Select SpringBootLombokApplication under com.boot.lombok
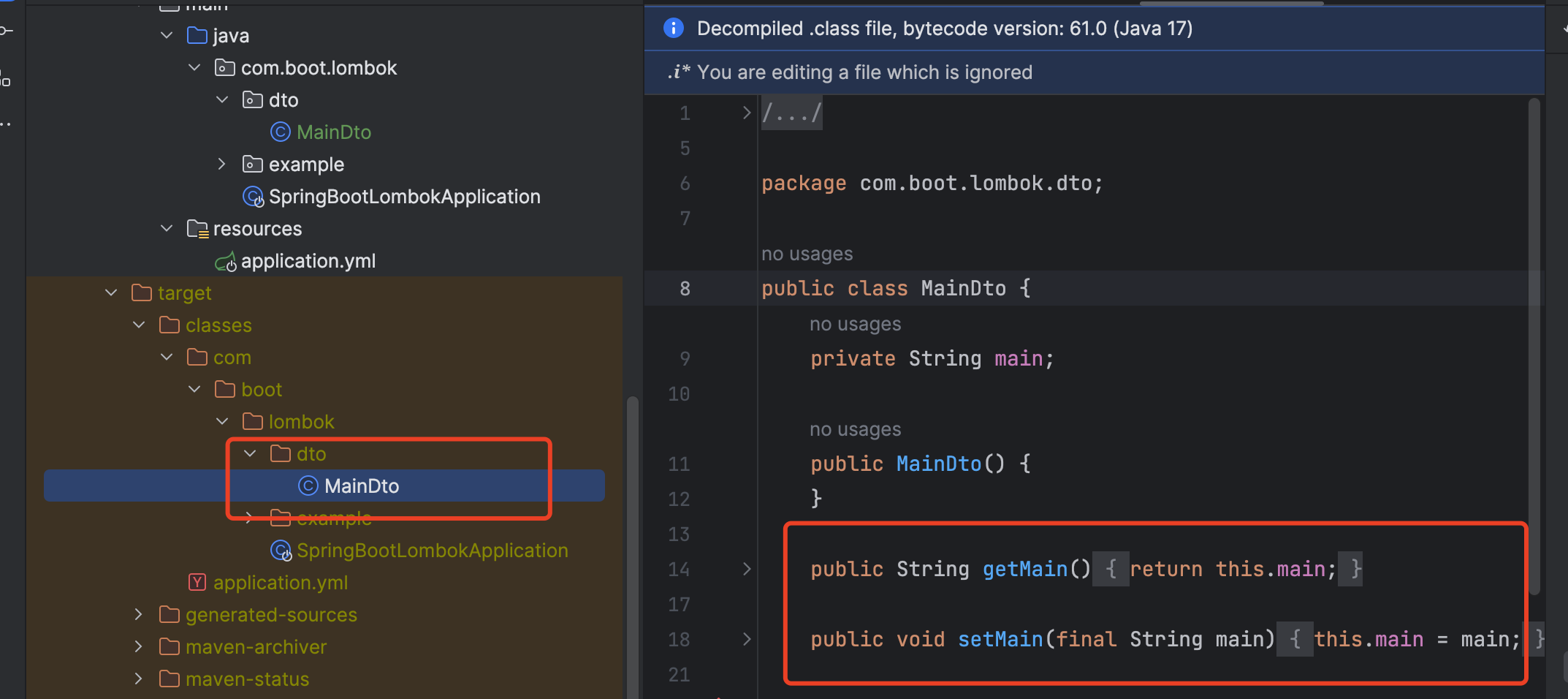This screenshot has width=1568, height=699. click(x=404, y=196)
